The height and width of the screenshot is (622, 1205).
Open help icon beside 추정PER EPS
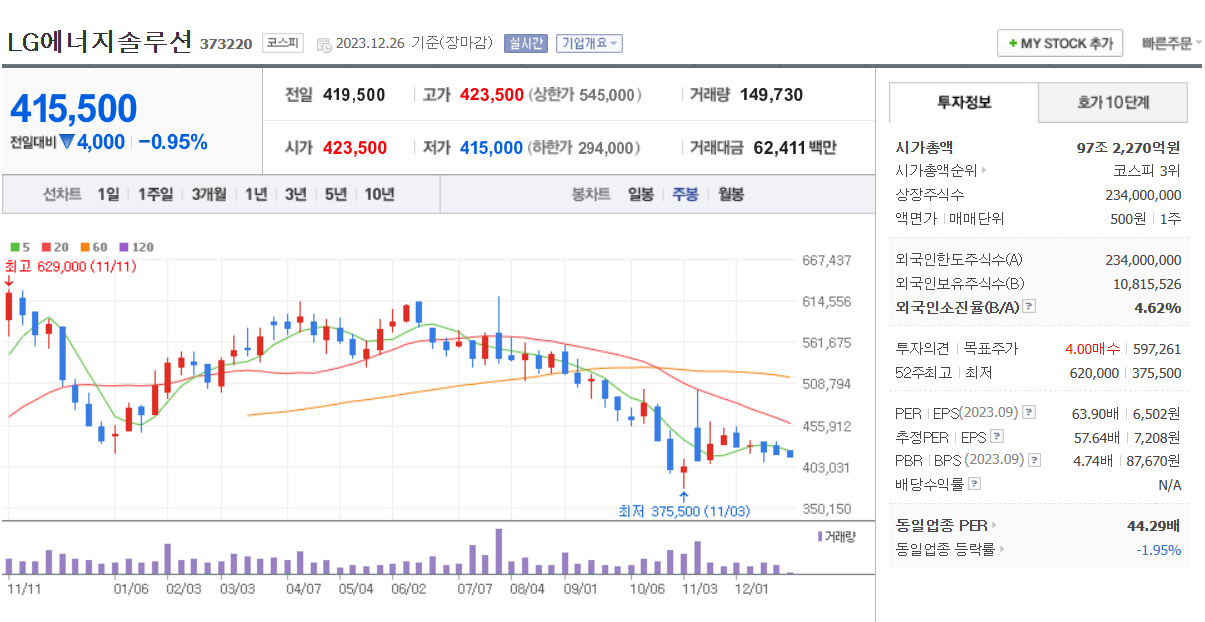[x=996, y=436]
